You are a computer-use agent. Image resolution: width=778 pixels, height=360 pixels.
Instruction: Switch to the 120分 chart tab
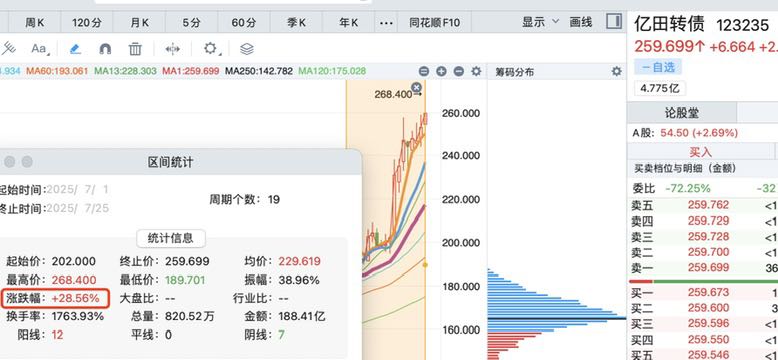(x=87, y=22)
